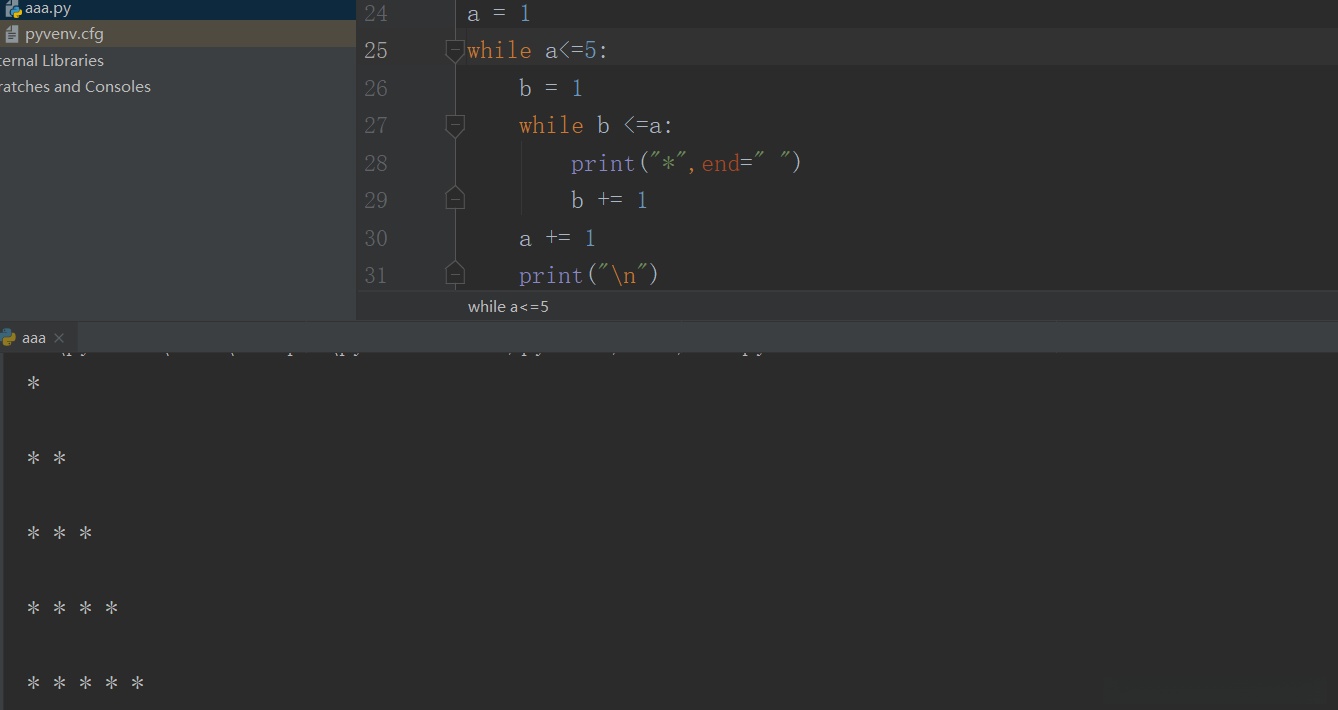The image size is (1338, 710).
Task: Open Scratches and Consoles node
Action: [x=74, y=86]
